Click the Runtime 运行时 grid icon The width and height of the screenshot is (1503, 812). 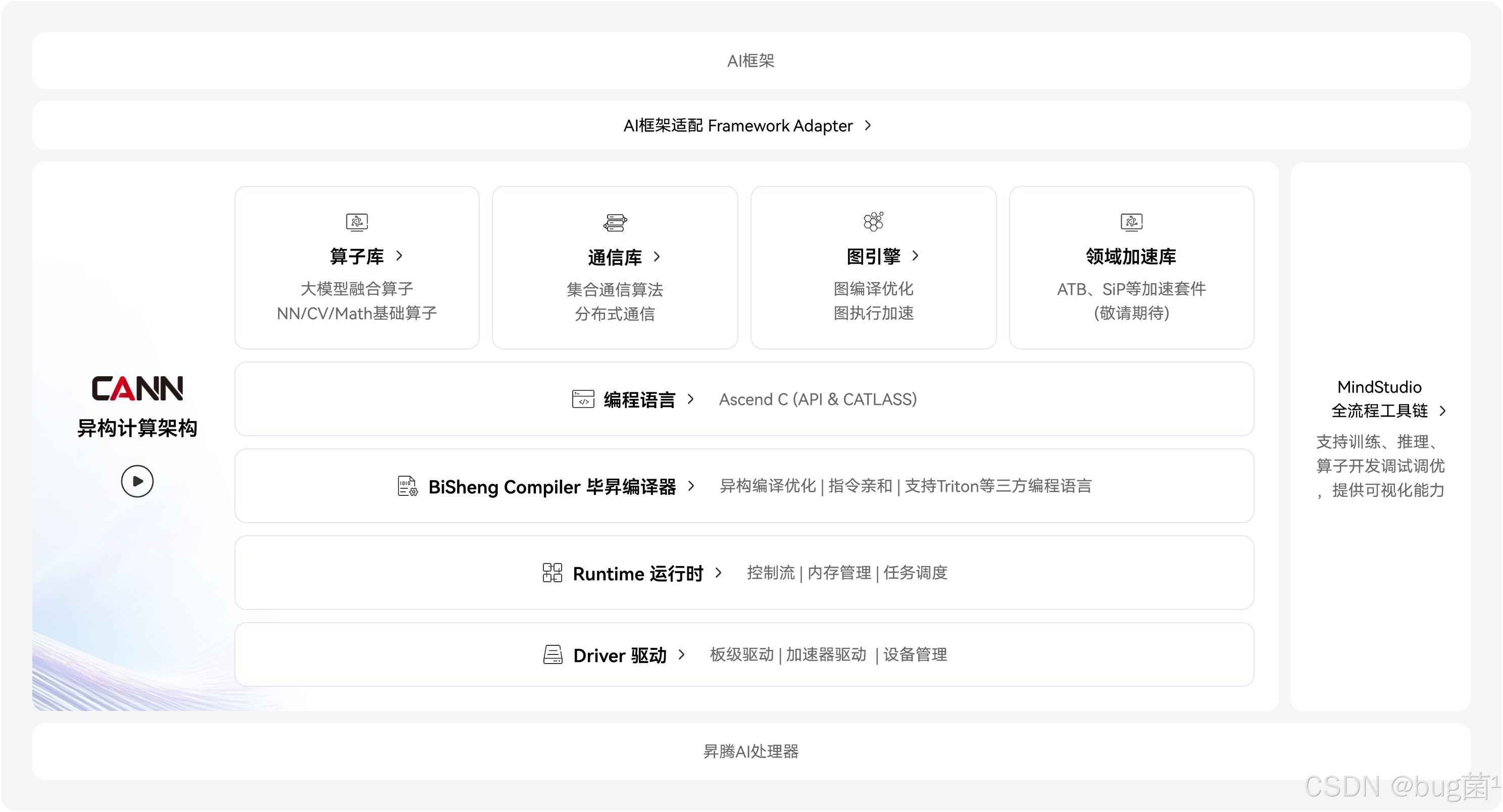(x=552, y=573)
